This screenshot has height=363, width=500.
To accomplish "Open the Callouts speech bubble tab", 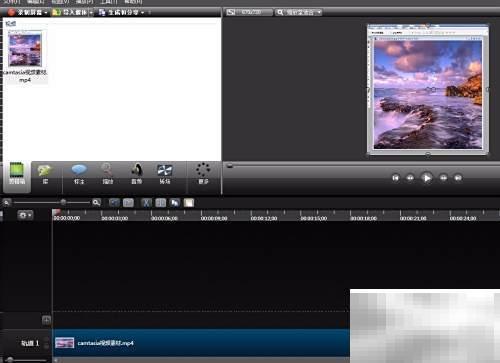I will point(79,174).
